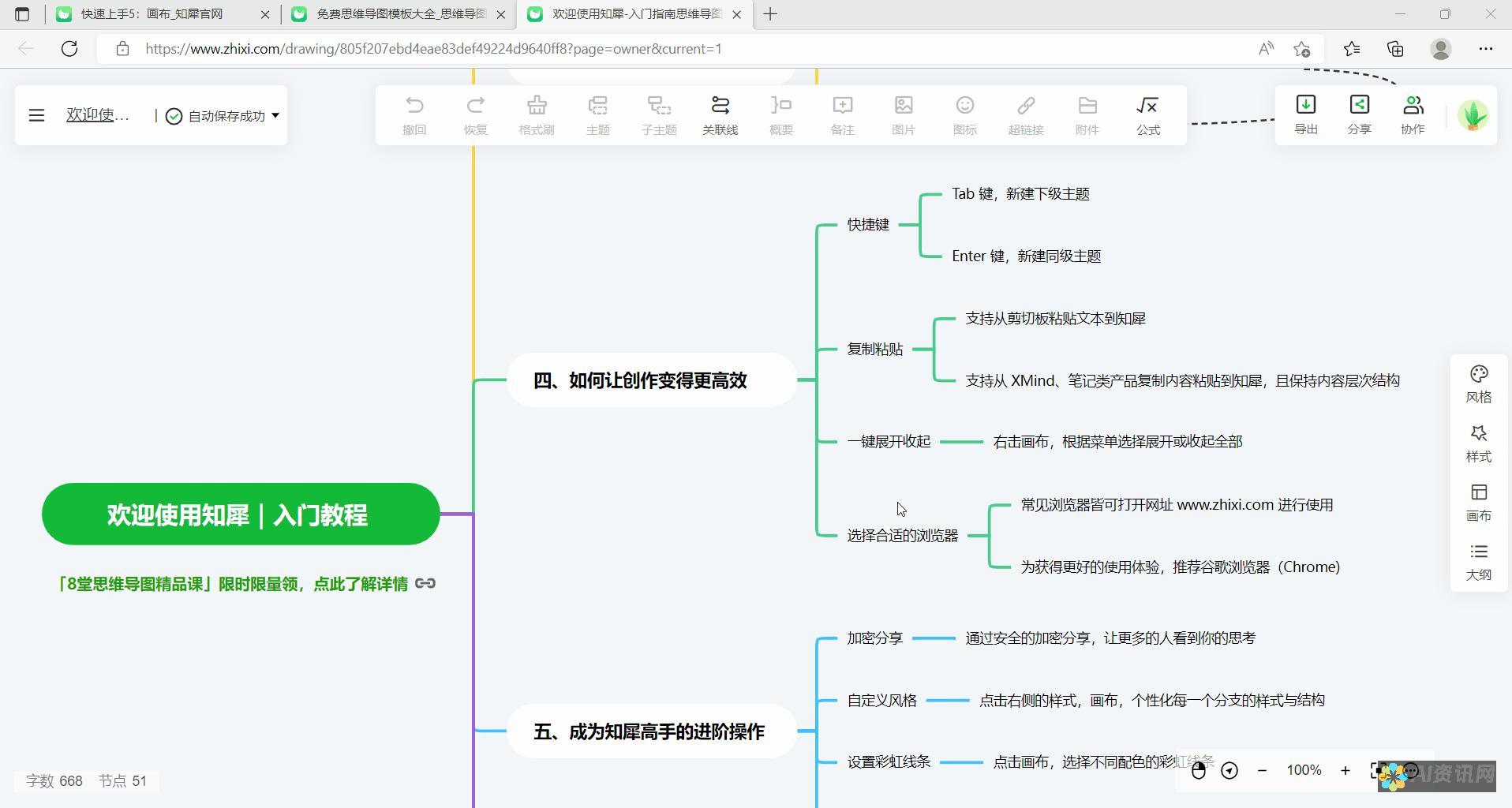Select the 一键展开收起 node

889,442
